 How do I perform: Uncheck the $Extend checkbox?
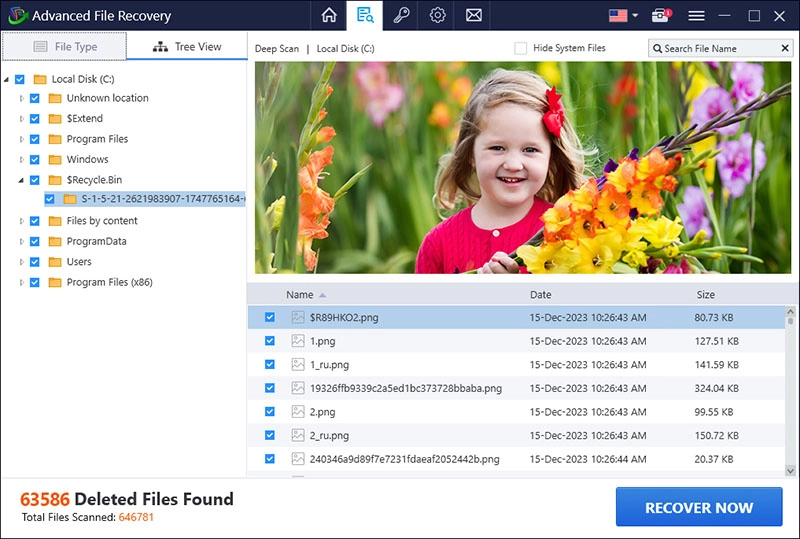(x=35, y=118)
